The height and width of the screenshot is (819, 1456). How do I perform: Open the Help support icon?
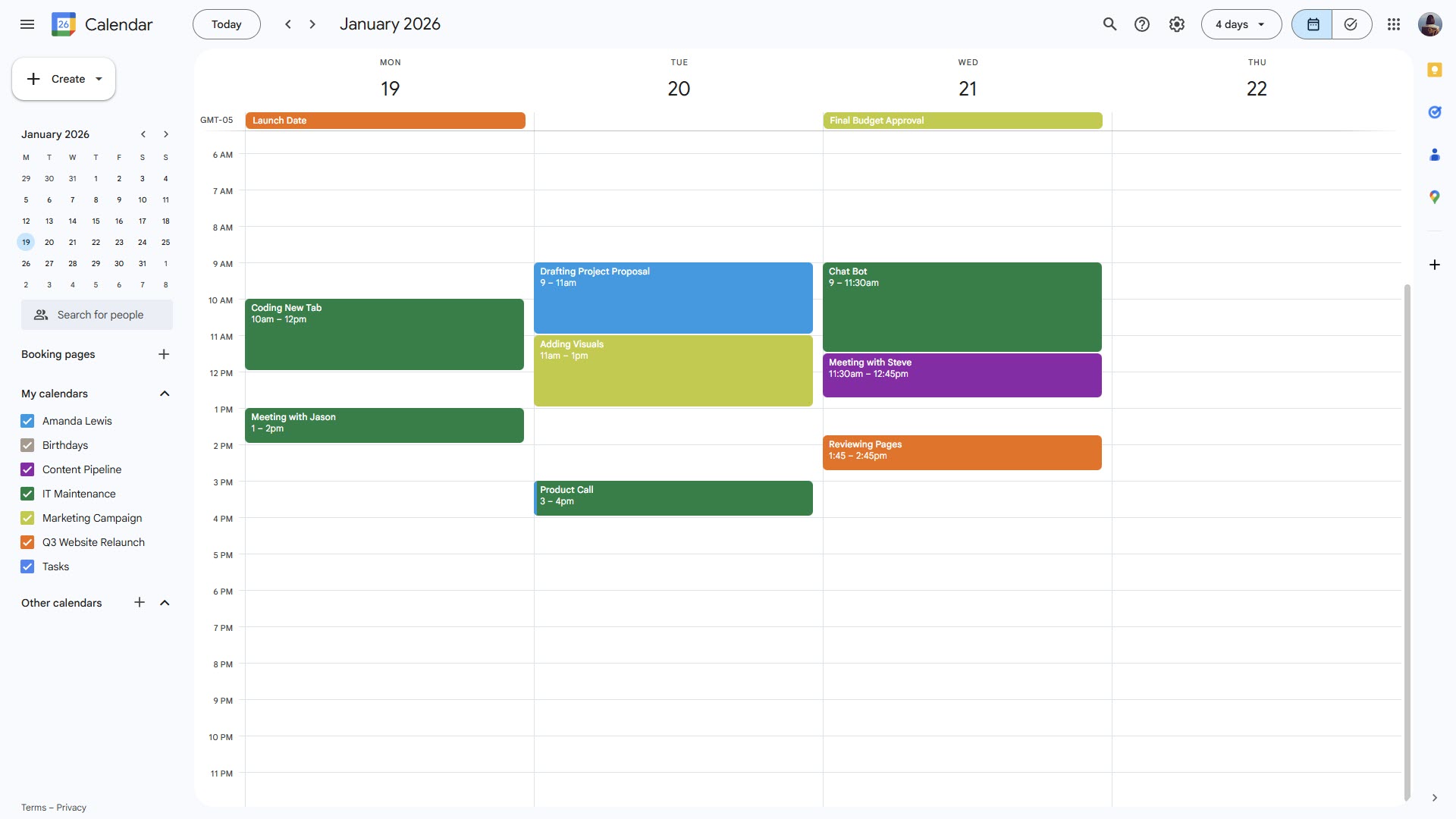click(x=1142, y=24)
